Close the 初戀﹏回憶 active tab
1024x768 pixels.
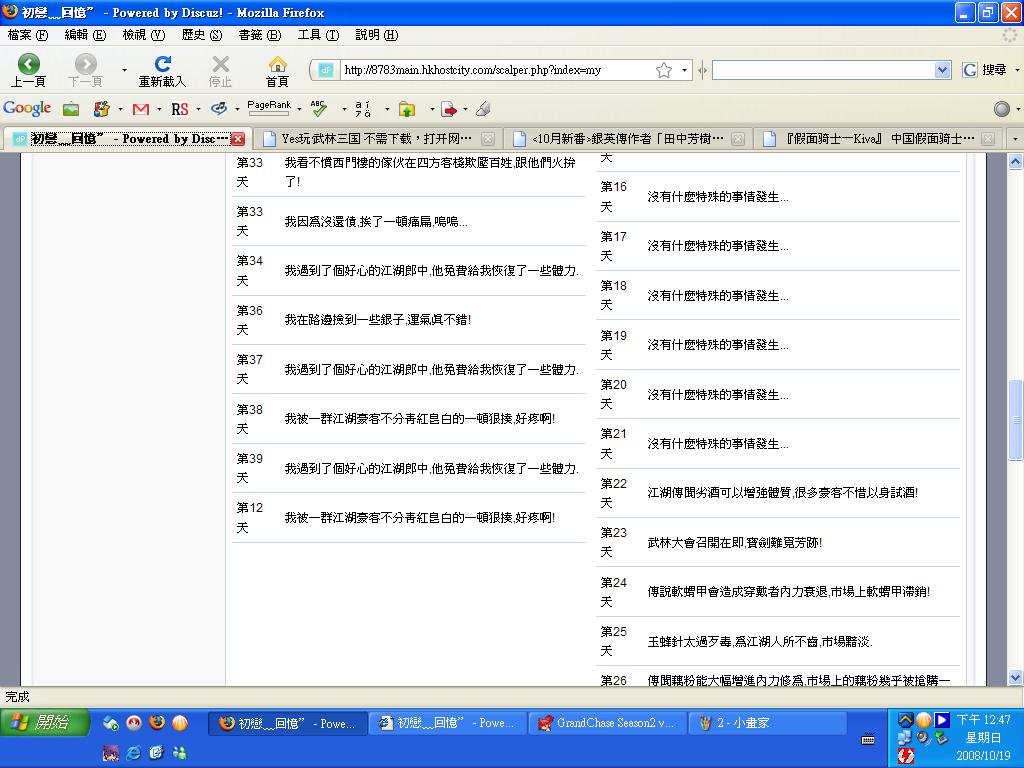point(238,138)
